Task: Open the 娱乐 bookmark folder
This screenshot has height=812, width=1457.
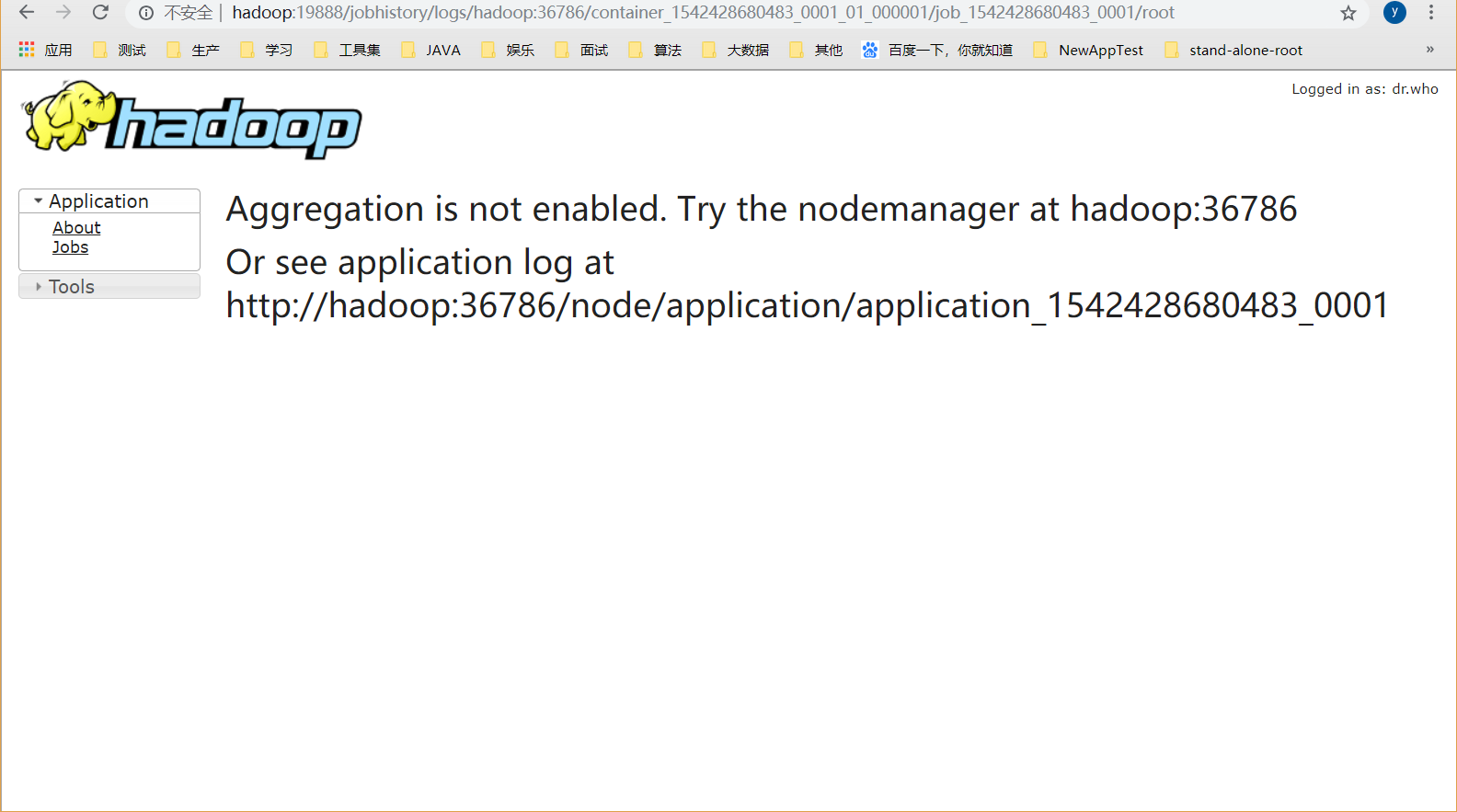Action: (x=508, y=50)
